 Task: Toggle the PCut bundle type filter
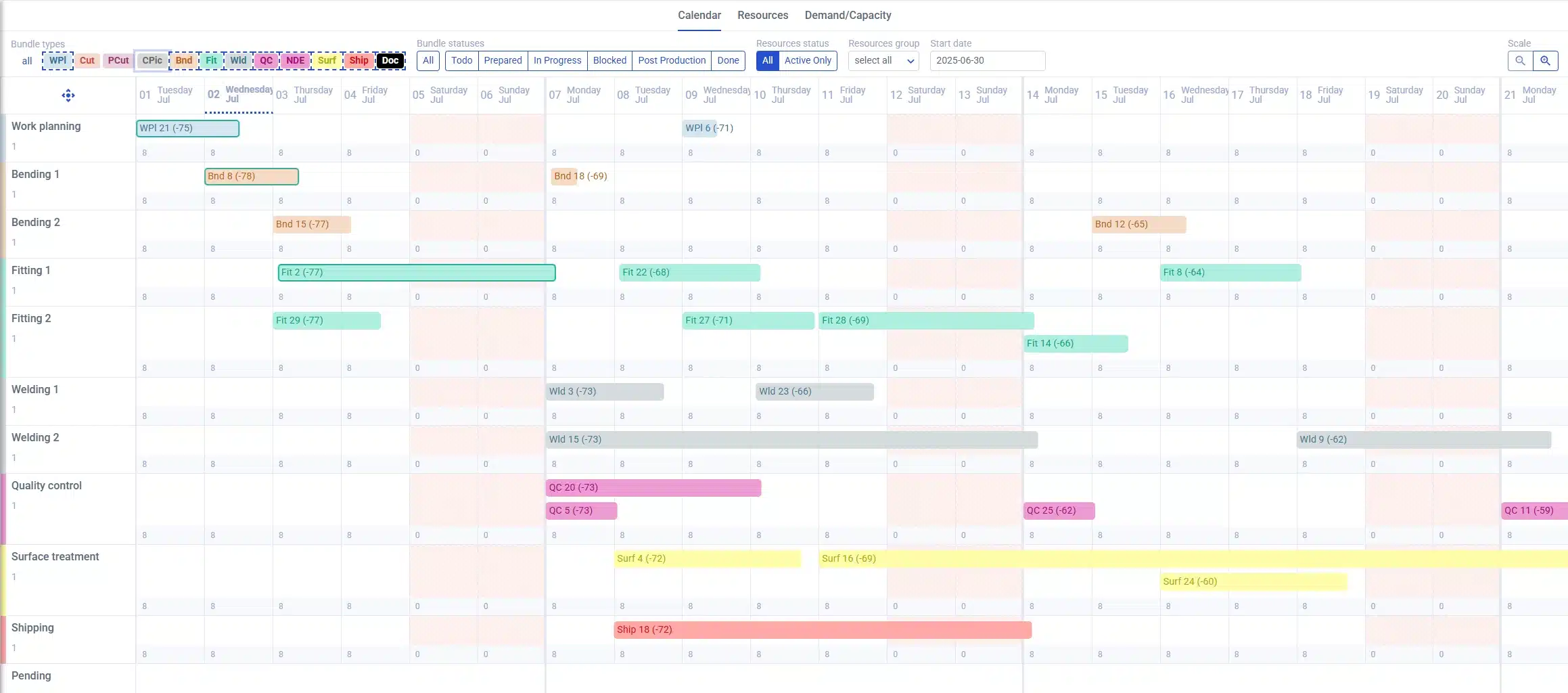tap(118, 60)
